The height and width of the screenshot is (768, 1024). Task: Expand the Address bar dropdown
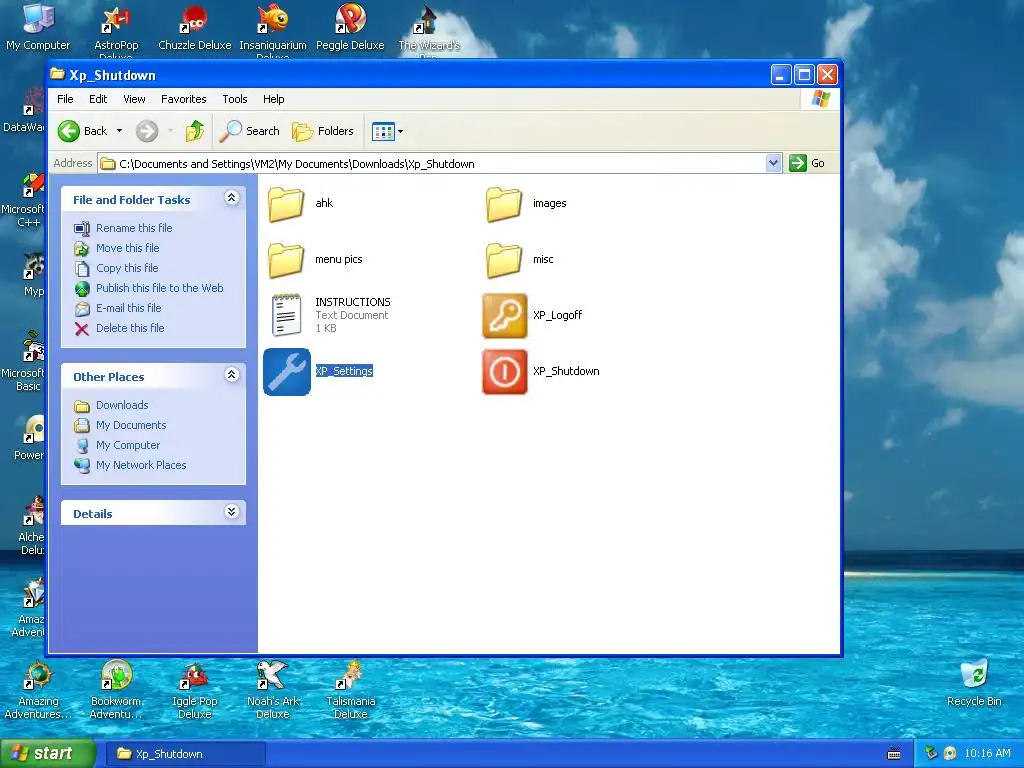[x=773, y=163]
